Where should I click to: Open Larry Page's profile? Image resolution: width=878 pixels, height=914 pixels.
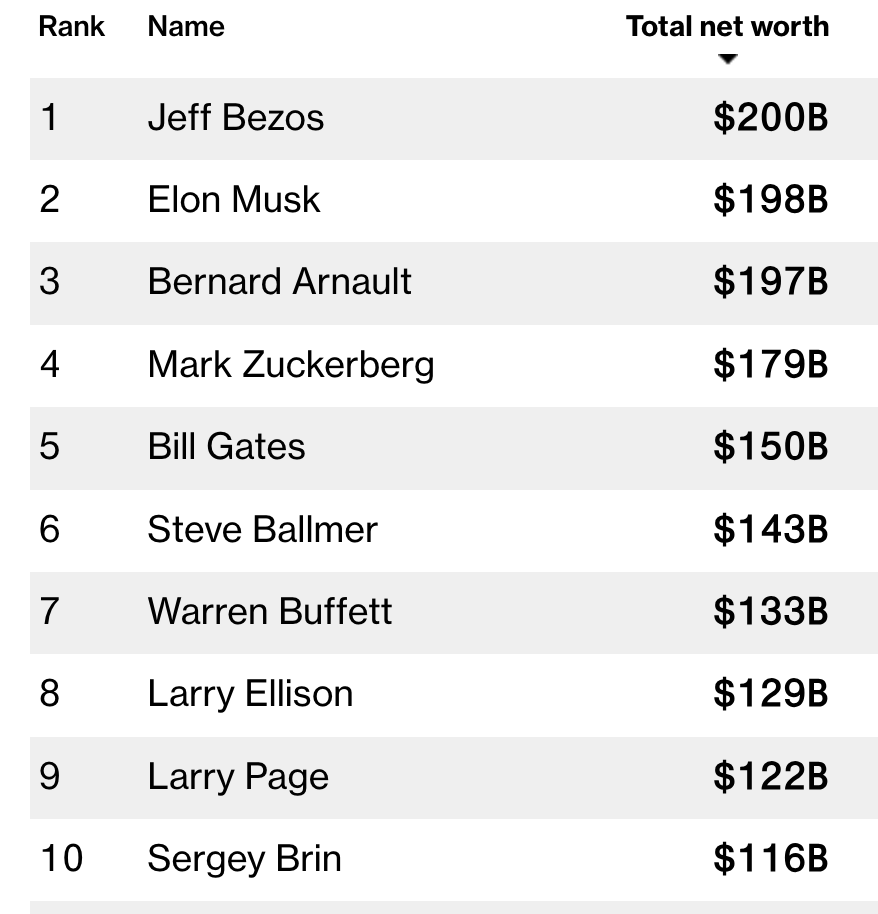(238, 776)
